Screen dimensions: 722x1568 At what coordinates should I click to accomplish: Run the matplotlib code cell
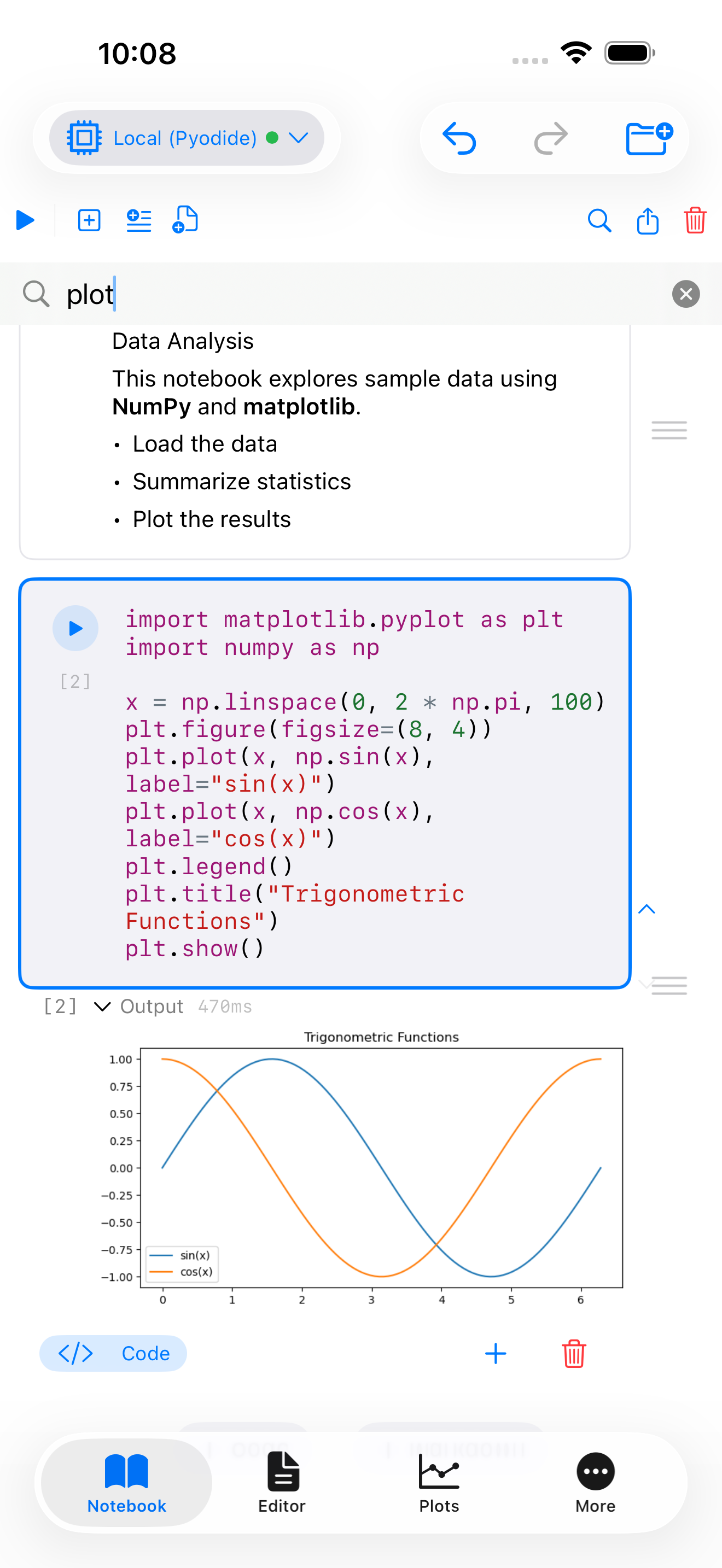(75, 628)
